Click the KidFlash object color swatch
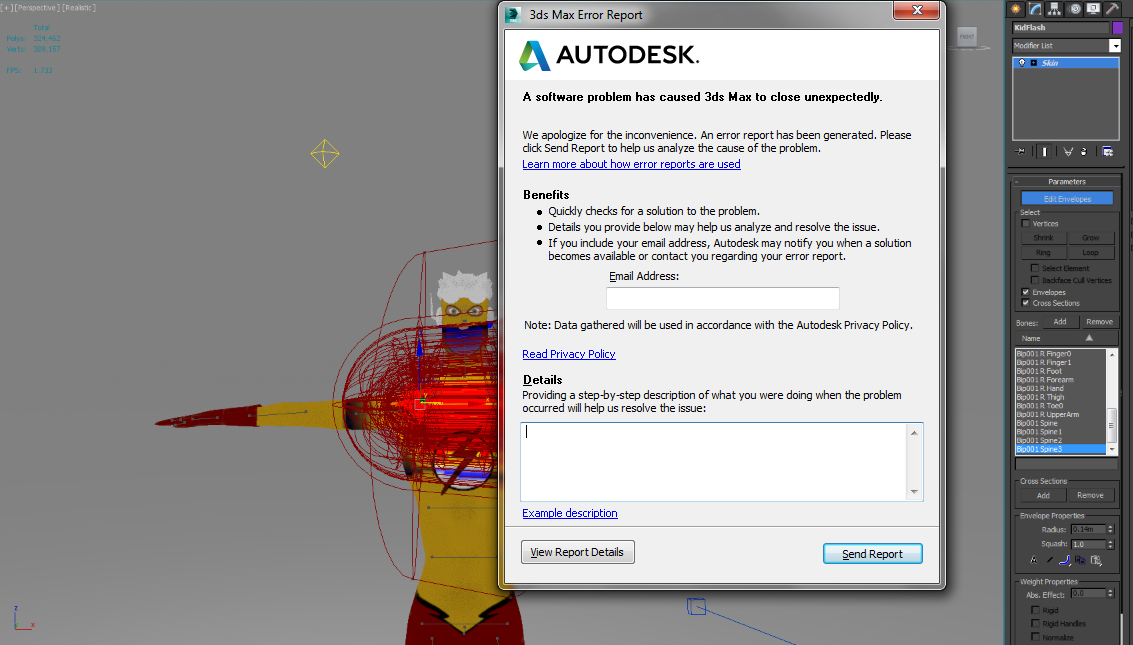1133x645 pixels. click(x=1118, y=27)
